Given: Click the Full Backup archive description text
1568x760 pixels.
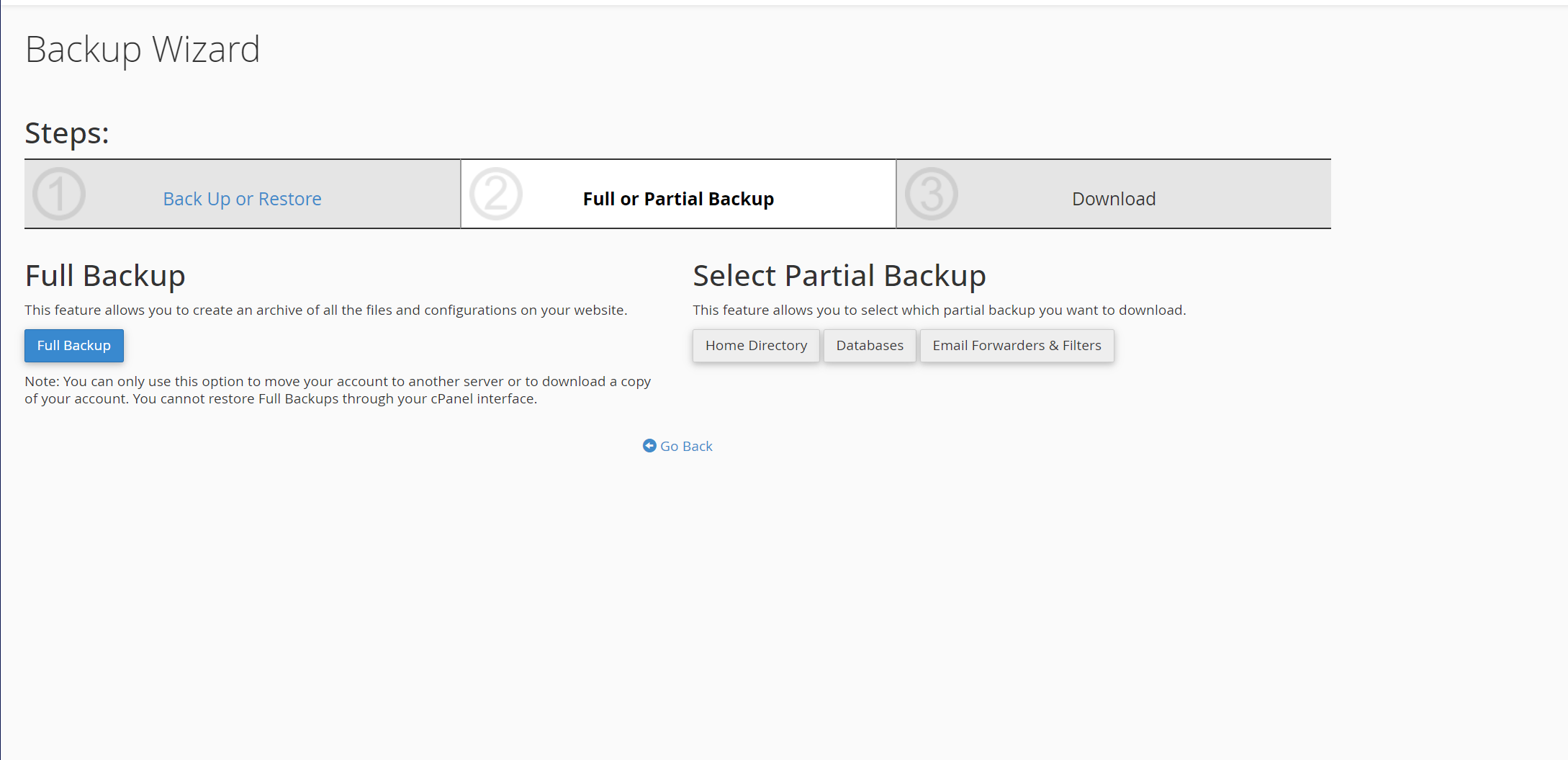Looking at the screenshot, I should pos(326,310).
